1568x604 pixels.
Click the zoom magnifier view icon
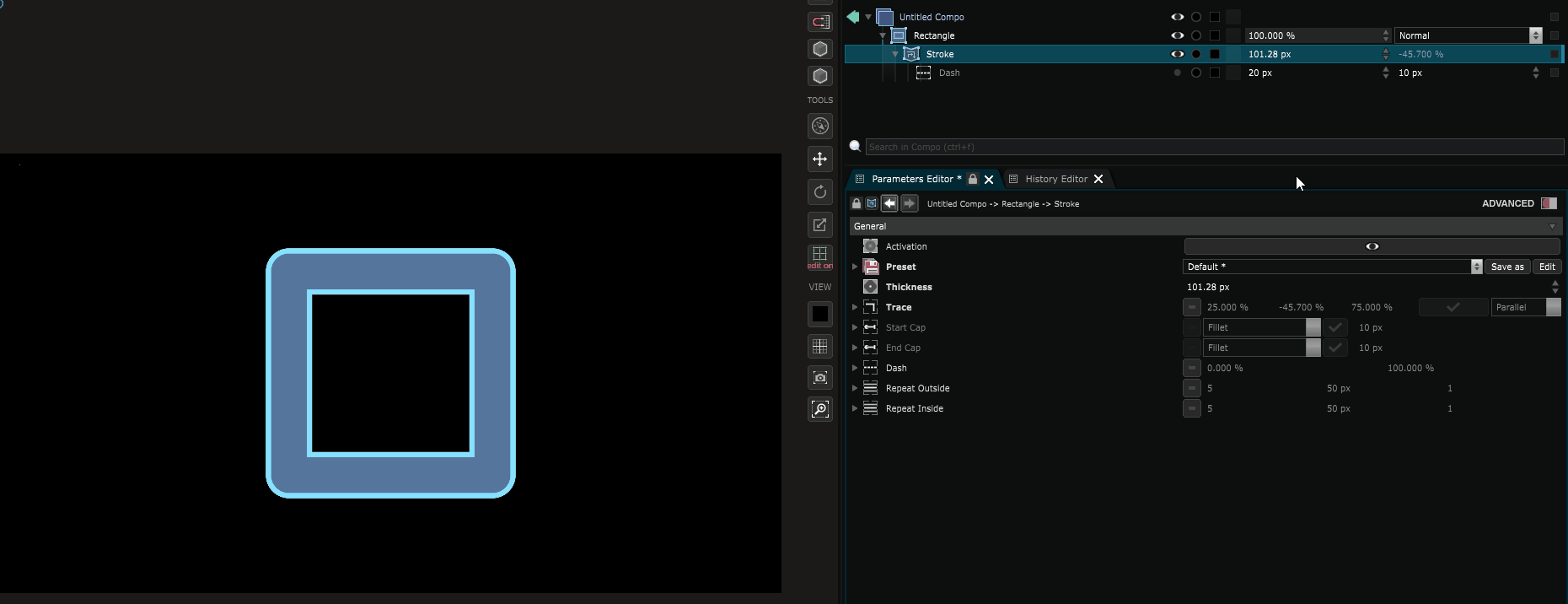[819, 409]
